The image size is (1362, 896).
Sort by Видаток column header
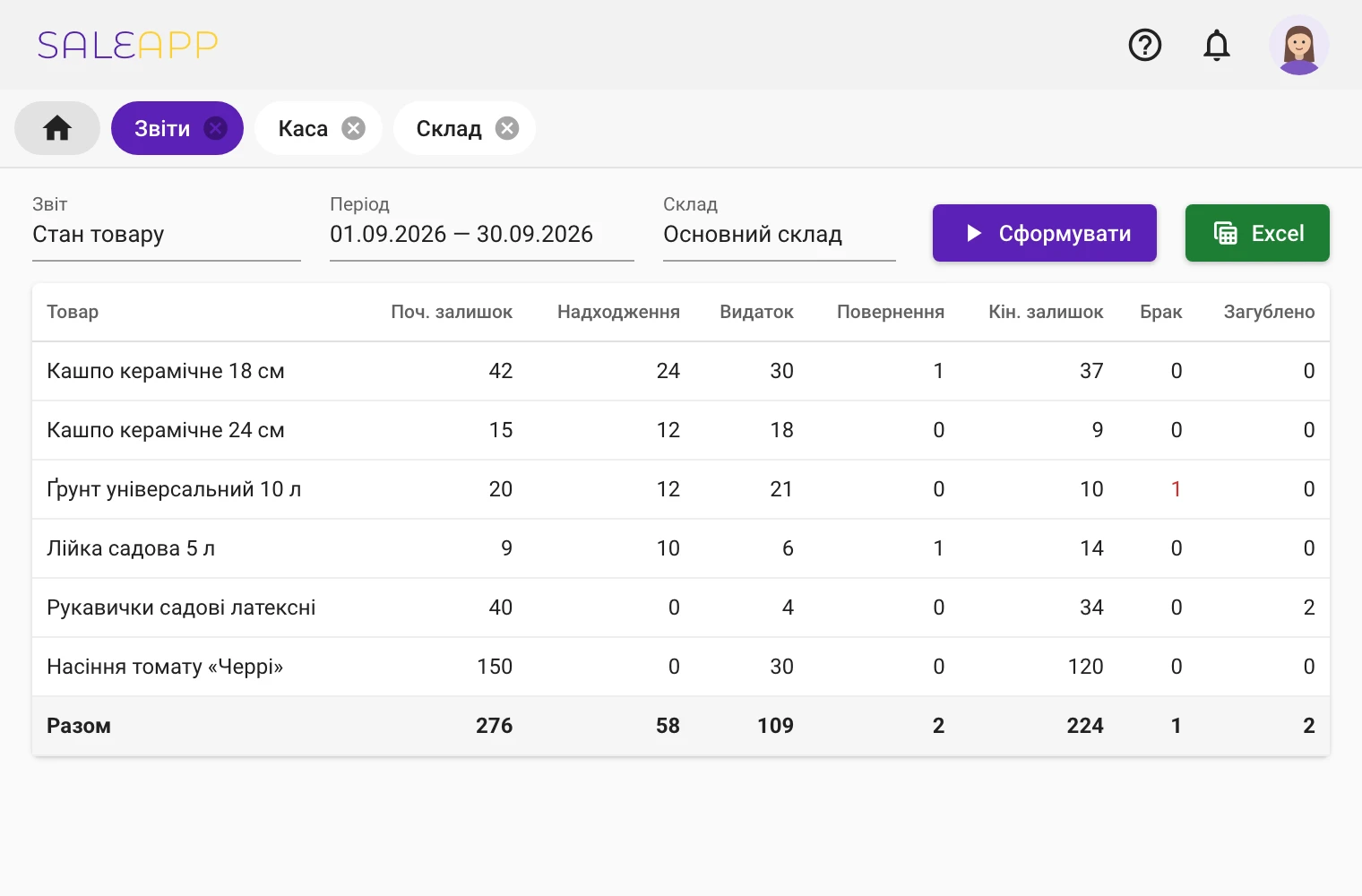(x=756, y=312)
